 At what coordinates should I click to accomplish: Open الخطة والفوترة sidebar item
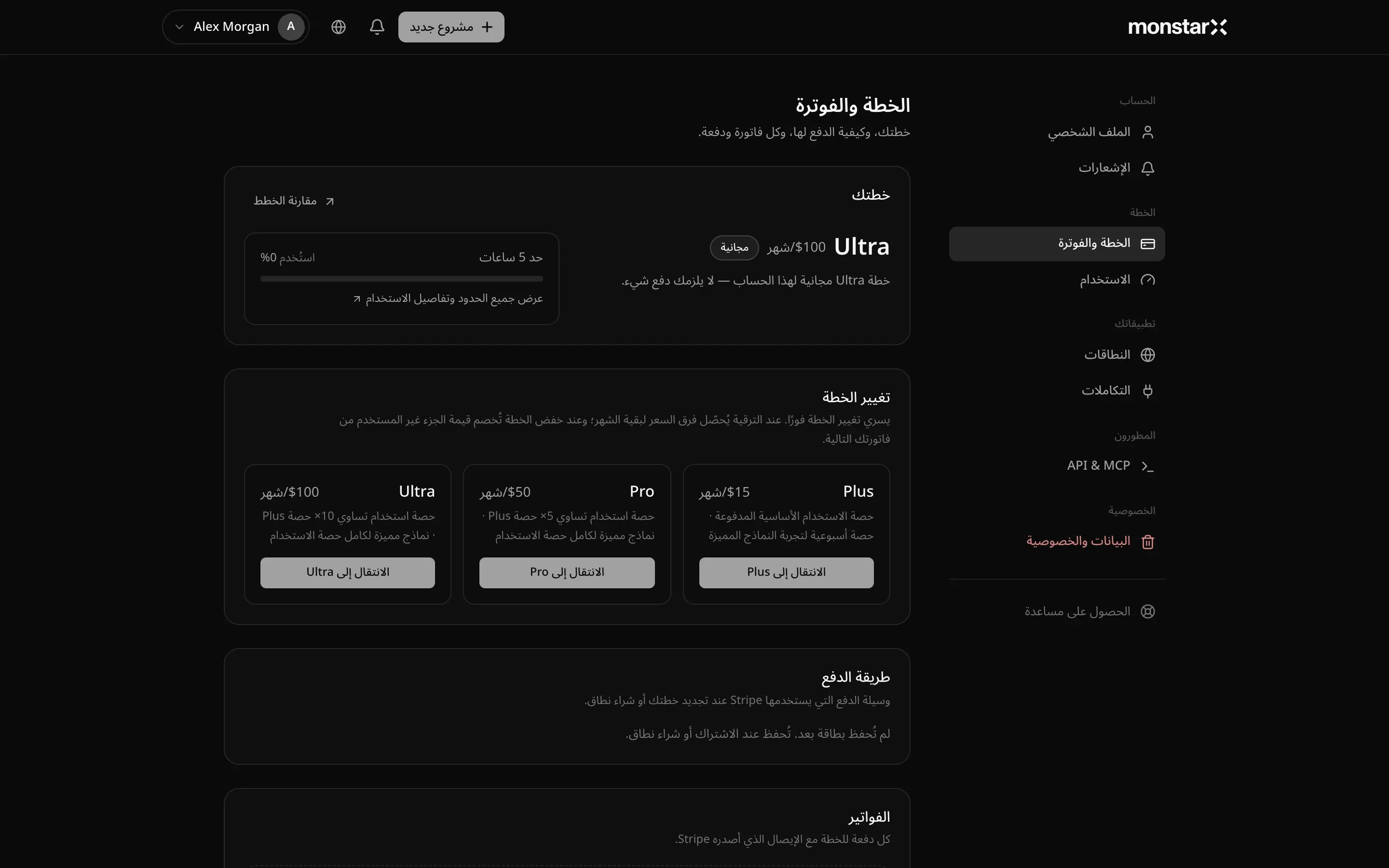[x=1057, y=244]
